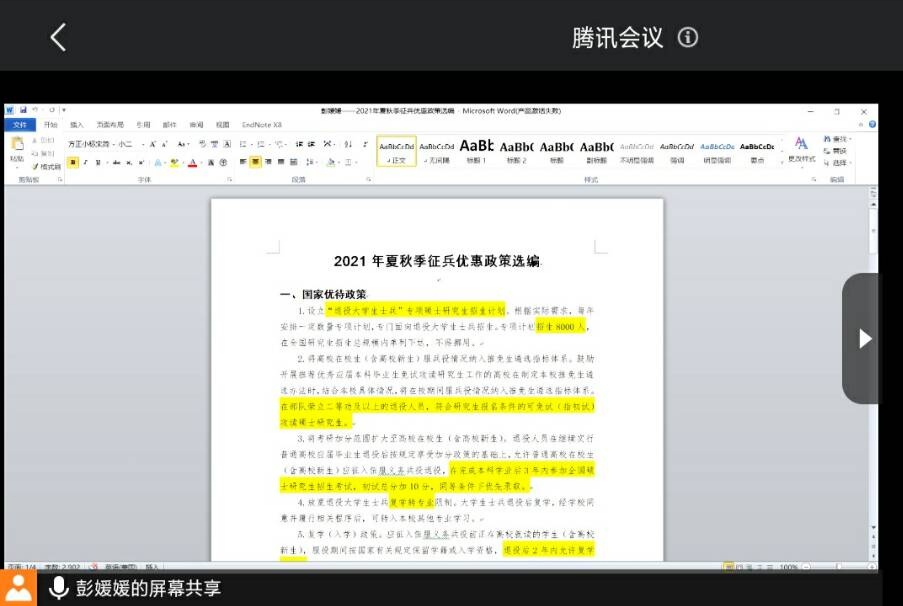This screenshot has width=903, height=606.
Task: Tap the back arrow in Tencent Meeting
Action: pyautogui.click(x=58, y=38)
